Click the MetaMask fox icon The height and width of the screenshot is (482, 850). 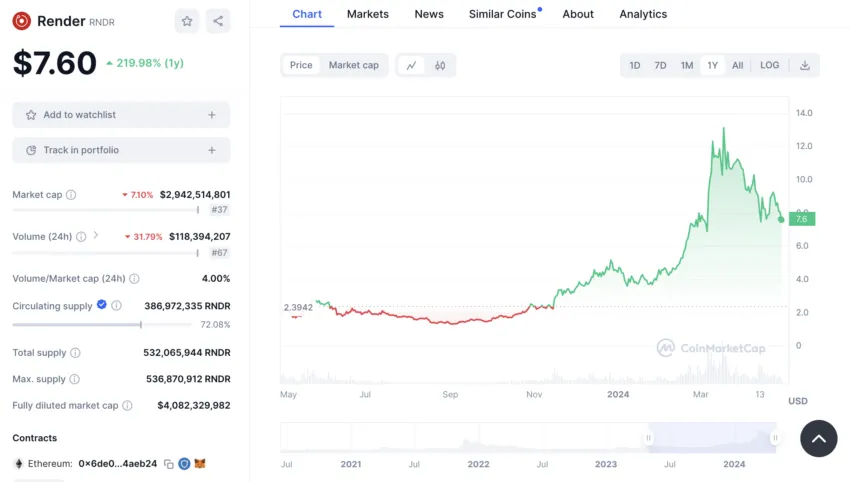pyautogui.click(x=199, y=464)
